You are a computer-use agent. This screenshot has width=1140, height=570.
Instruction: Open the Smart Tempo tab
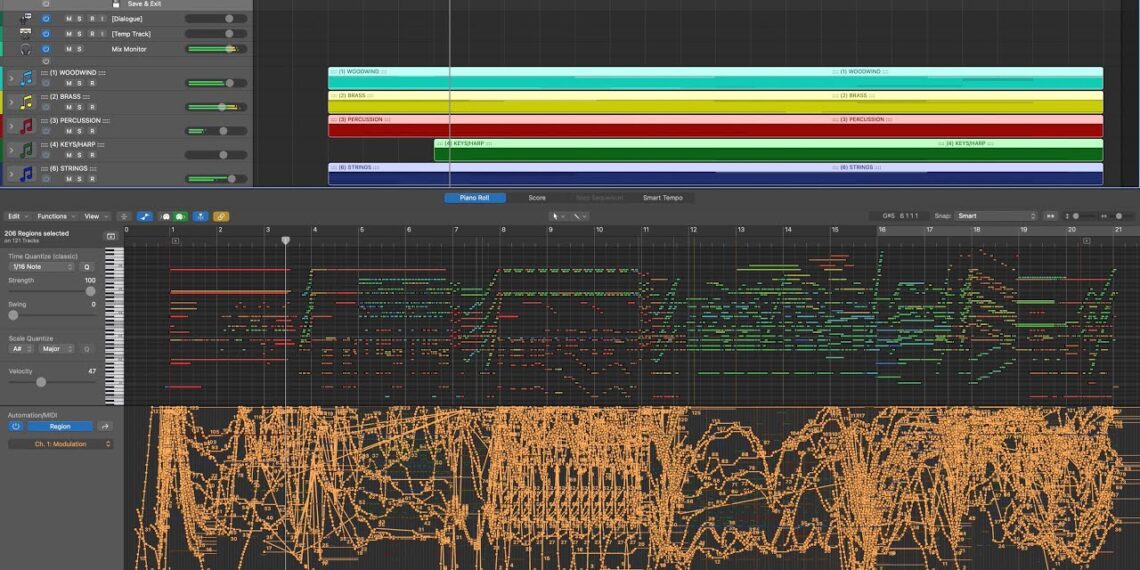(x=662, y=198)
